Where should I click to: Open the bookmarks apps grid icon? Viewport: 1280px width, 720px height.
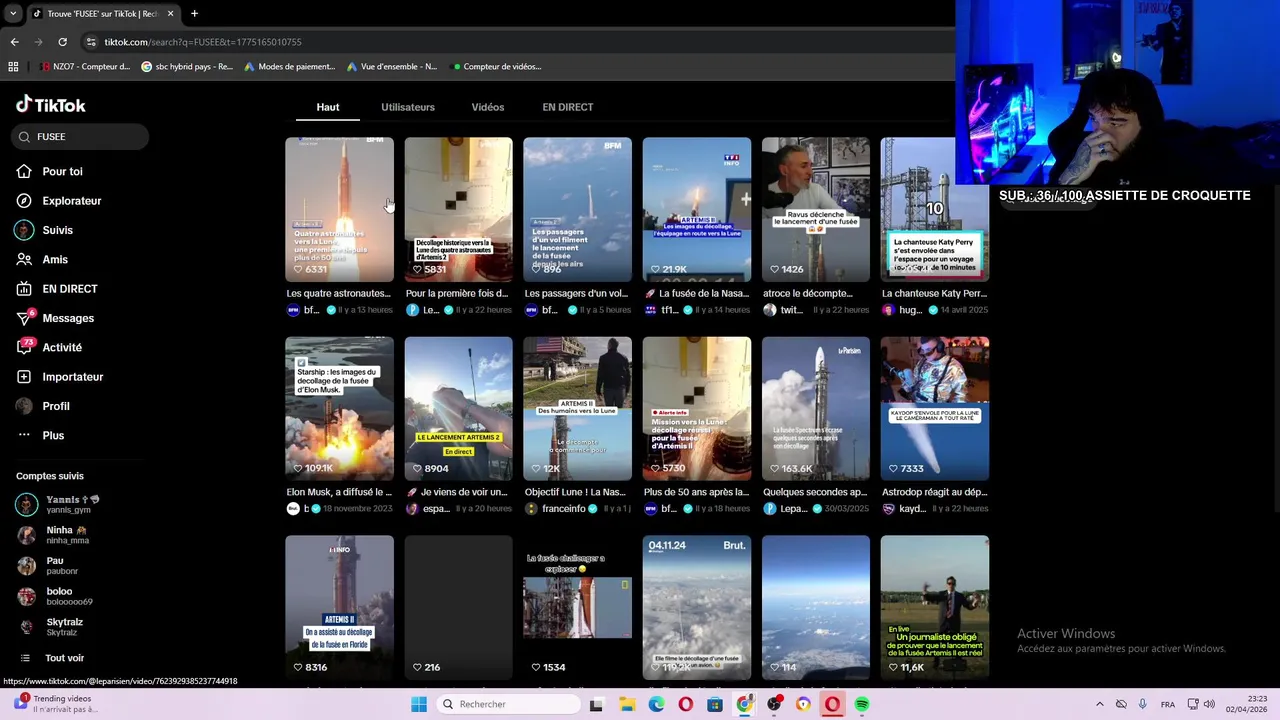(13, 67)
